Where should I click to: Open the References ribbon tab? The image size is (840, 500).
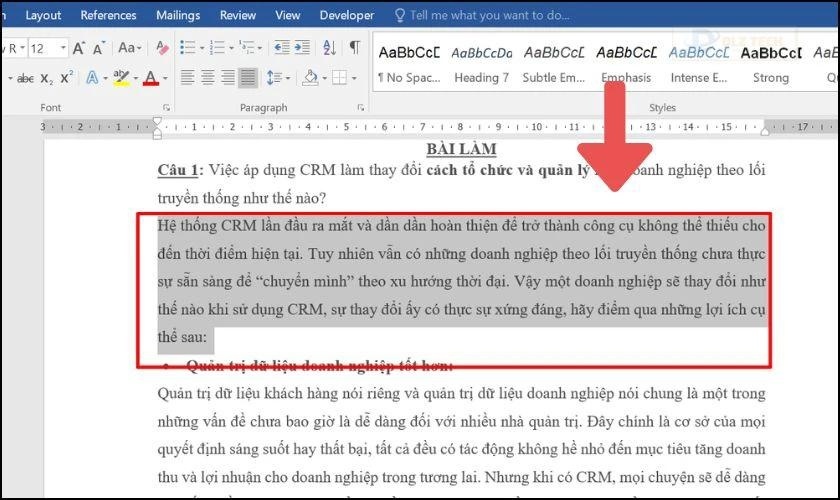[108, 16]
